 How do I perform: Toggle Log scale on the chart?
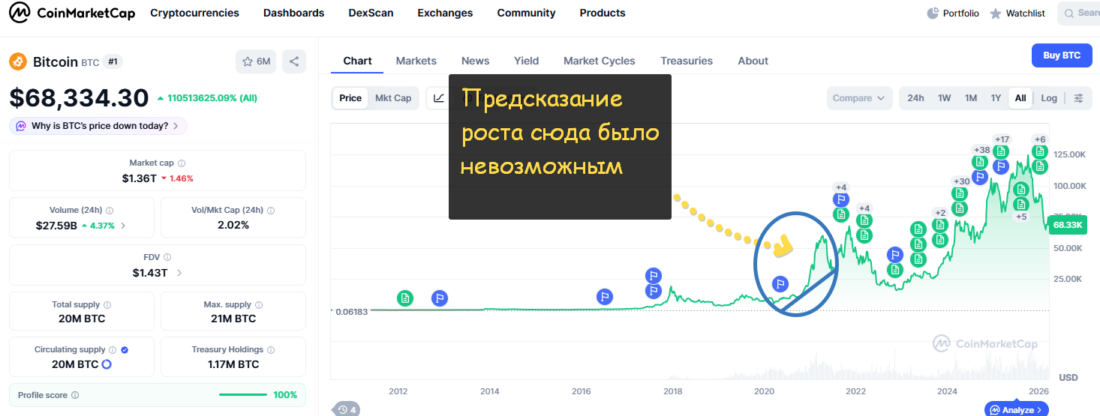pos(1049,98)
